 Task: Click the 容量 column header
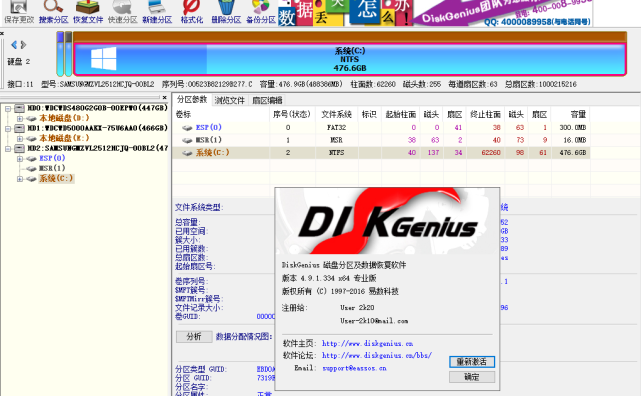pos(570,114)
